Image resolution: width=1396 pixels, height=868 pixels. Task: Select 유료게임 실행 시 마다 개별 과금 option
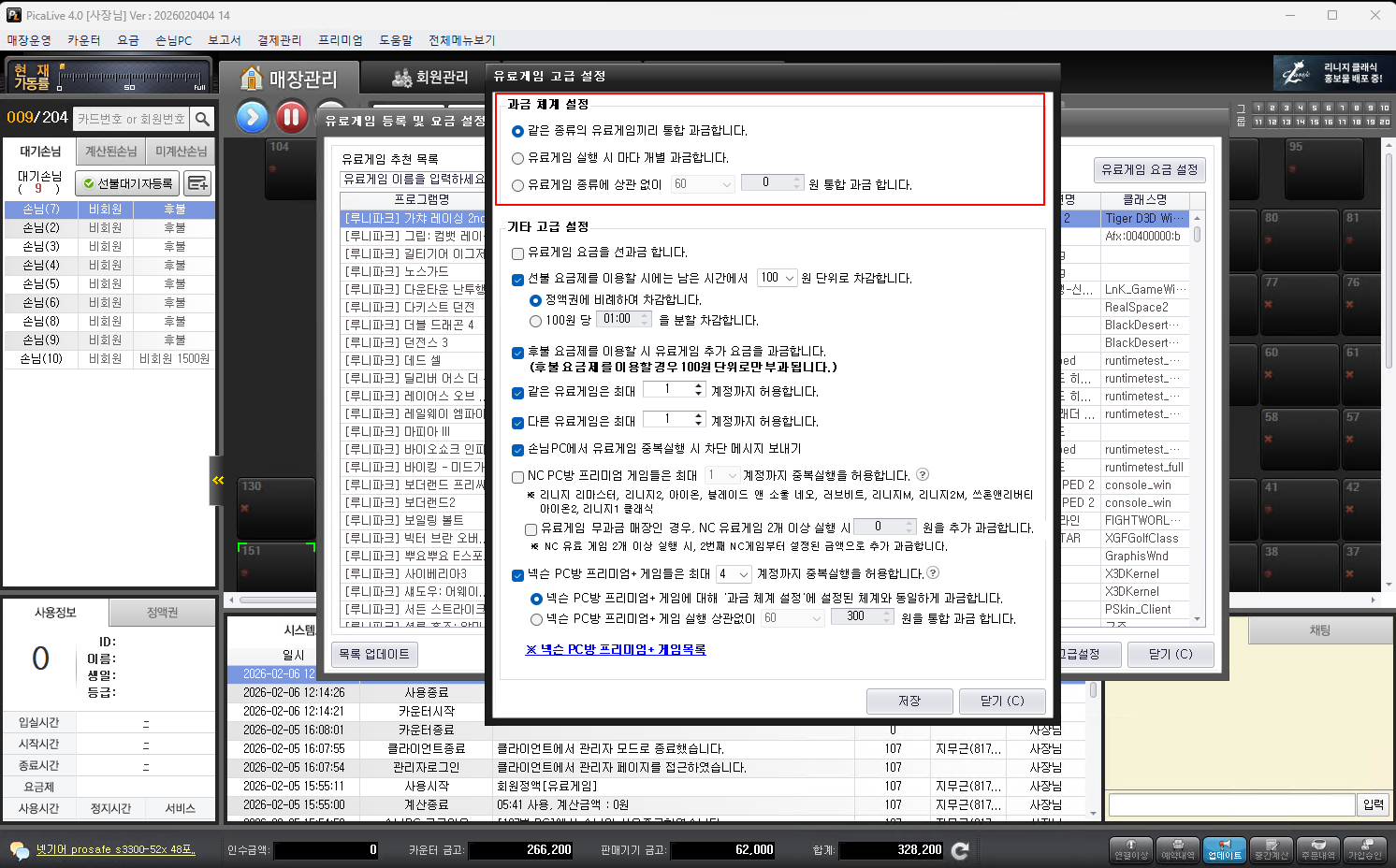tap(518, 158)
